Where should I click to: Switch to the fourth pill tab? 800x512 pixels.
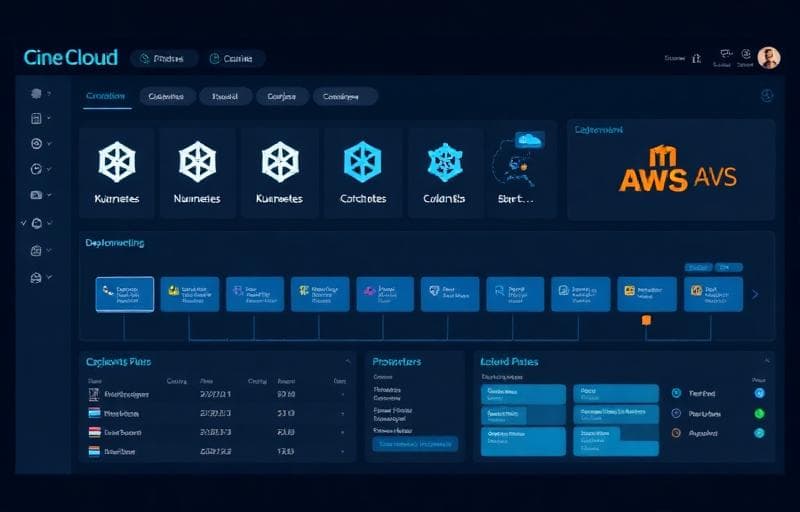click(282, 96)
